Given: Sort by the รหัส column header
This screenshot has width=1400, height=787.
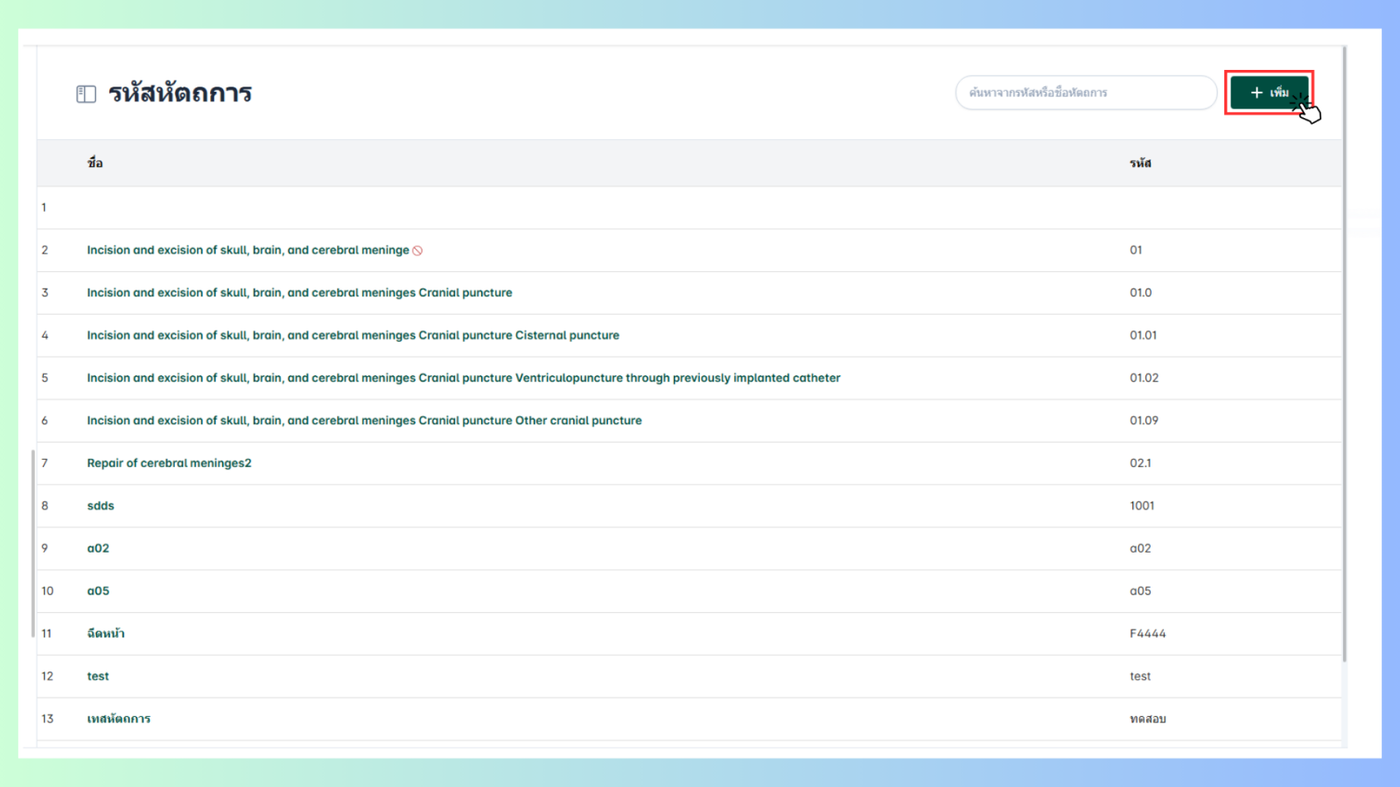Looking at the screenshot, I should (1140, 163).
